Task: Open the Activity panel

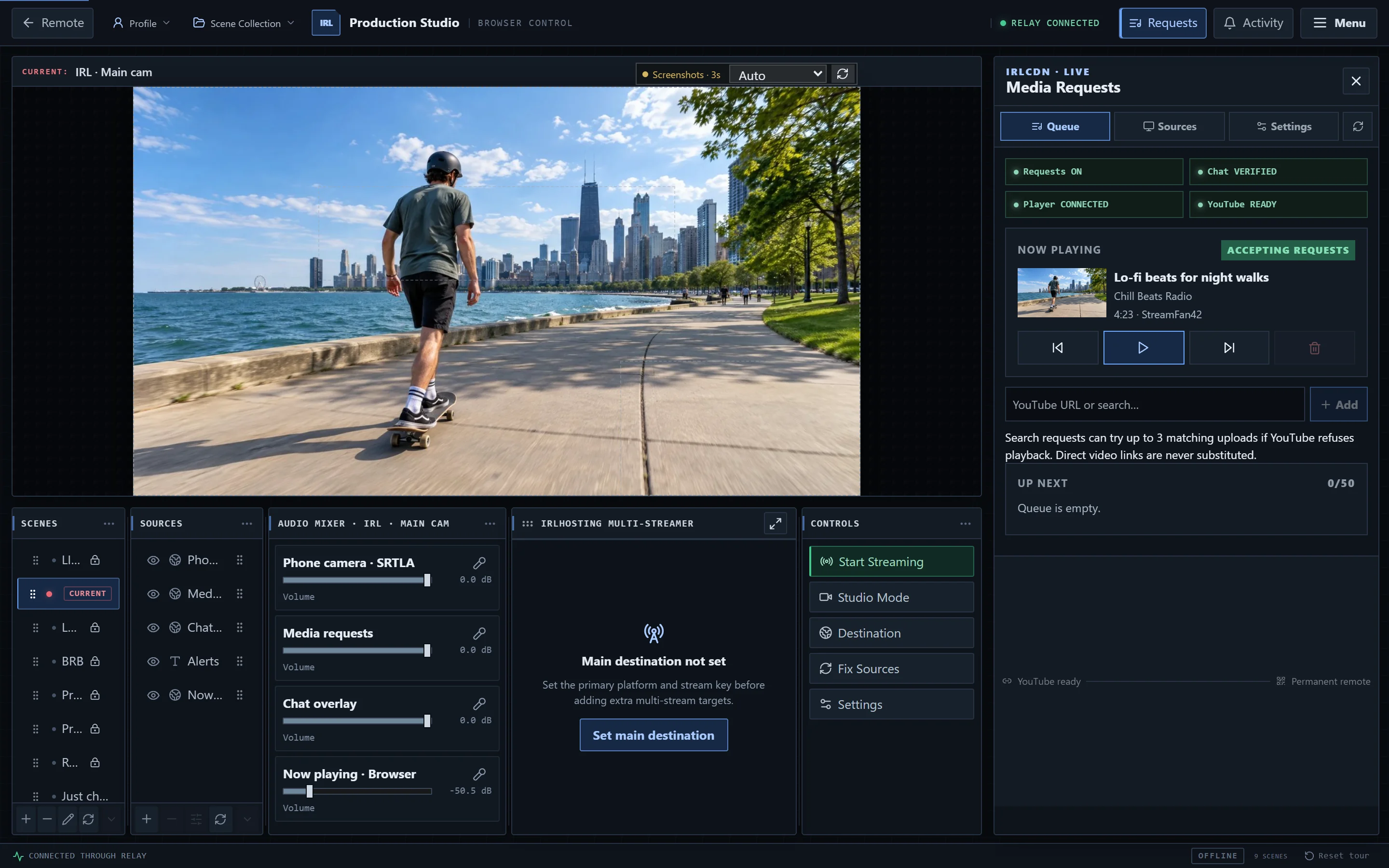Action: point(1253,23)
